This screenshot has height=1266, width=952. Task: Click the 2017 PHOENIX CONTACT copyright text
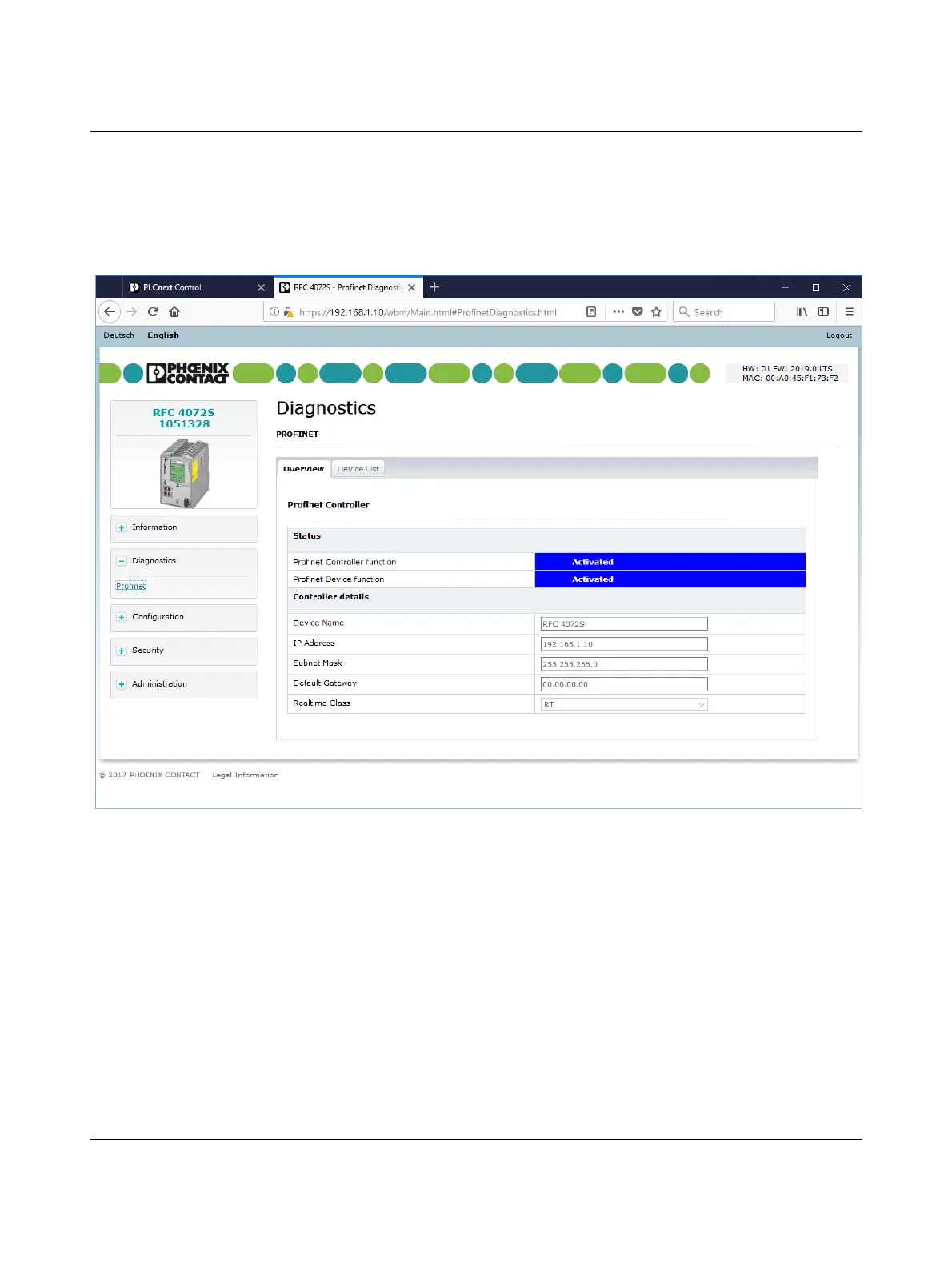click(150, 775)
